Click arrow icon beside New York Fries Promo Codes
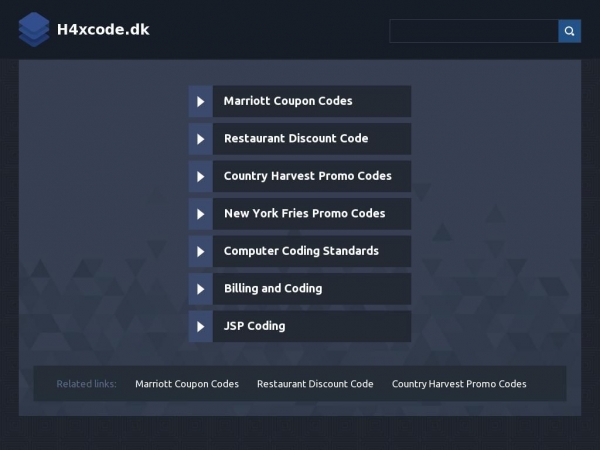The height and width of the screenshot is (450, 600). 201,214
